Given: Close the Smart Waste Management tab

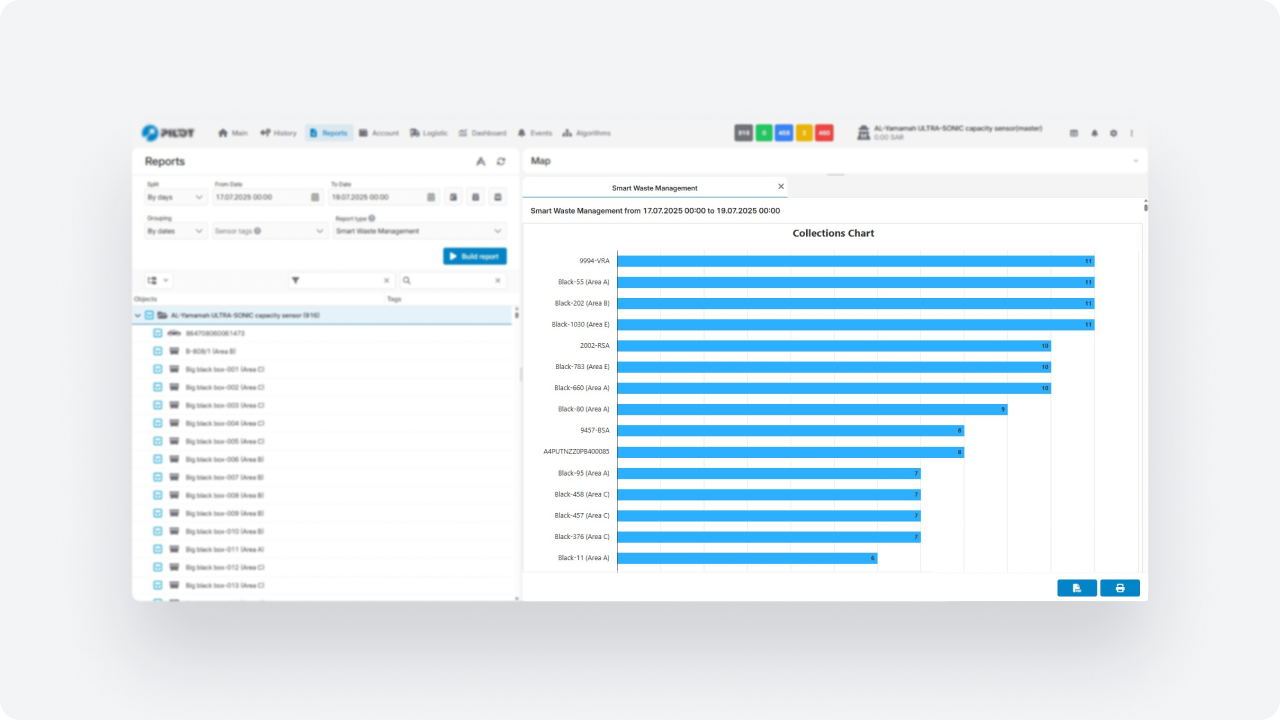Looking at the screenshot, I should click(781, 187).
